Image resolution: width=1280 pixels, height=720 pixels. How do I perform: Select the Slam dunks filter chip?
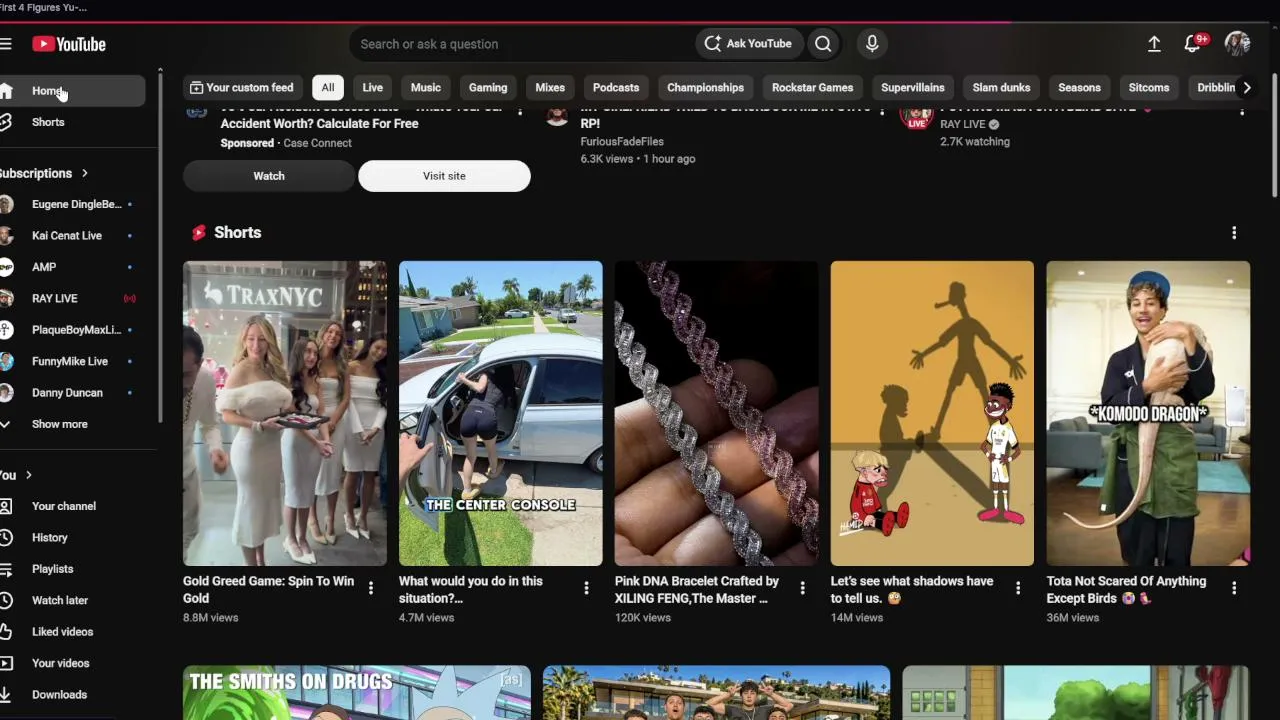tap(1001, 88)
